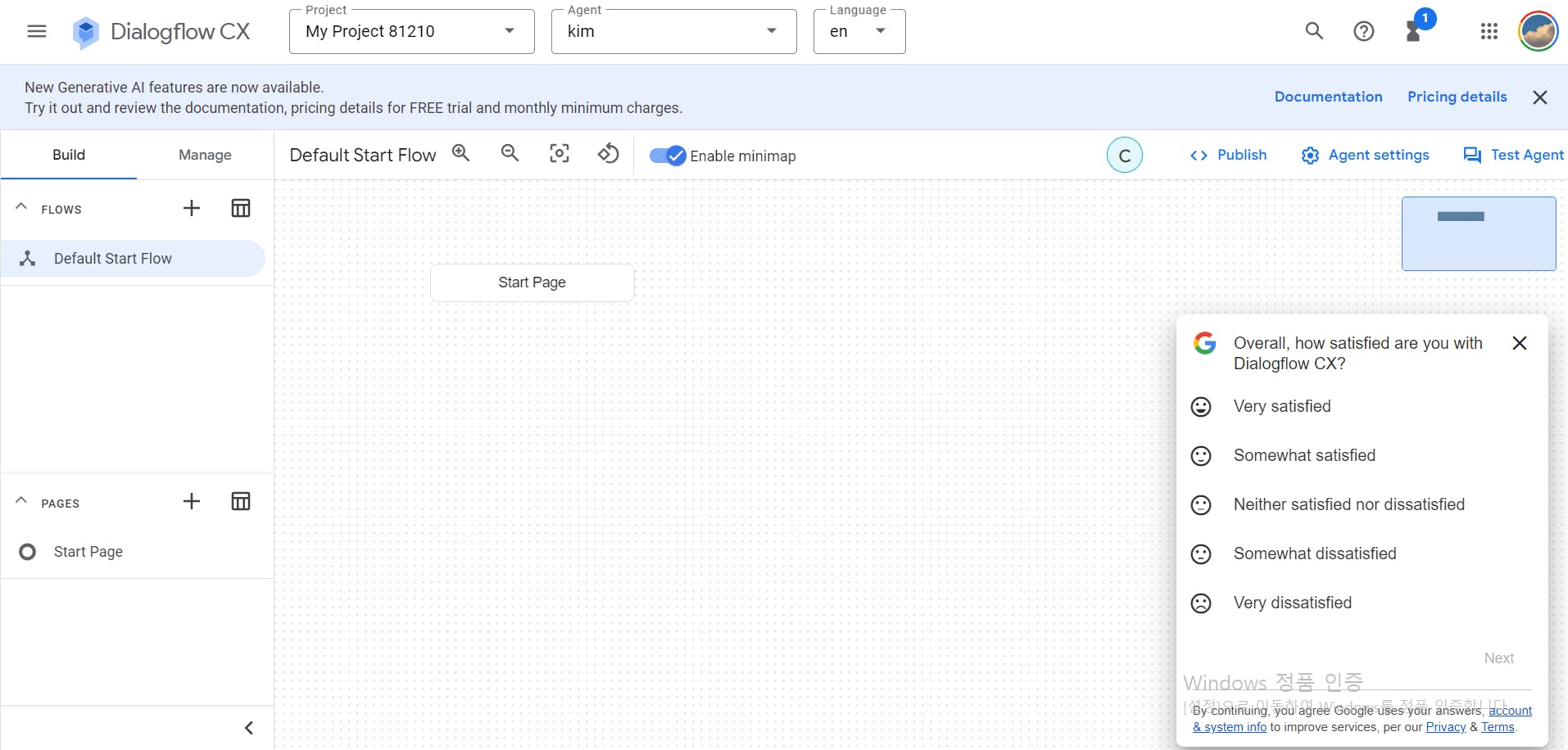The width and height of the screenshot is (1568, 750).
Task: Open the flows table view icon
Action: pos(241,208)
